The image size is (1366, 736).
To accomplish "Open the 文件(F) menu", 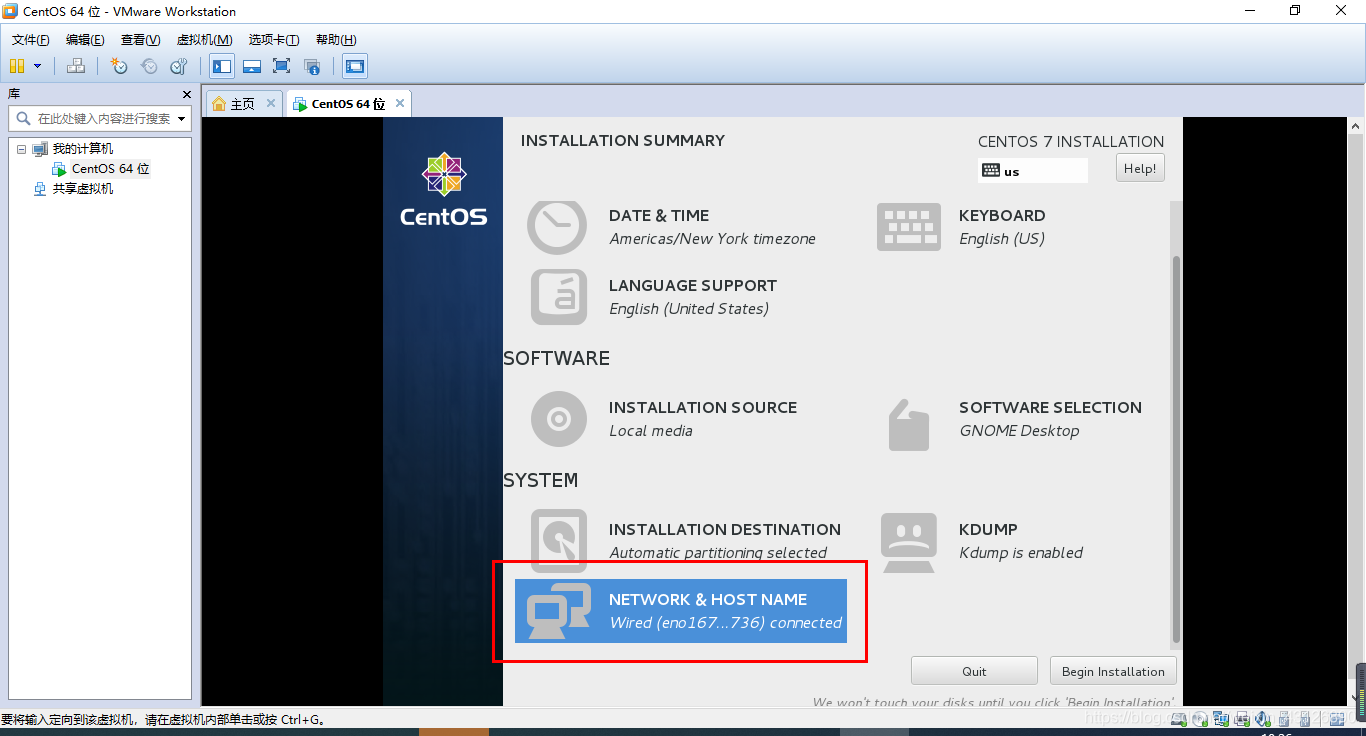I will point(31,40).
